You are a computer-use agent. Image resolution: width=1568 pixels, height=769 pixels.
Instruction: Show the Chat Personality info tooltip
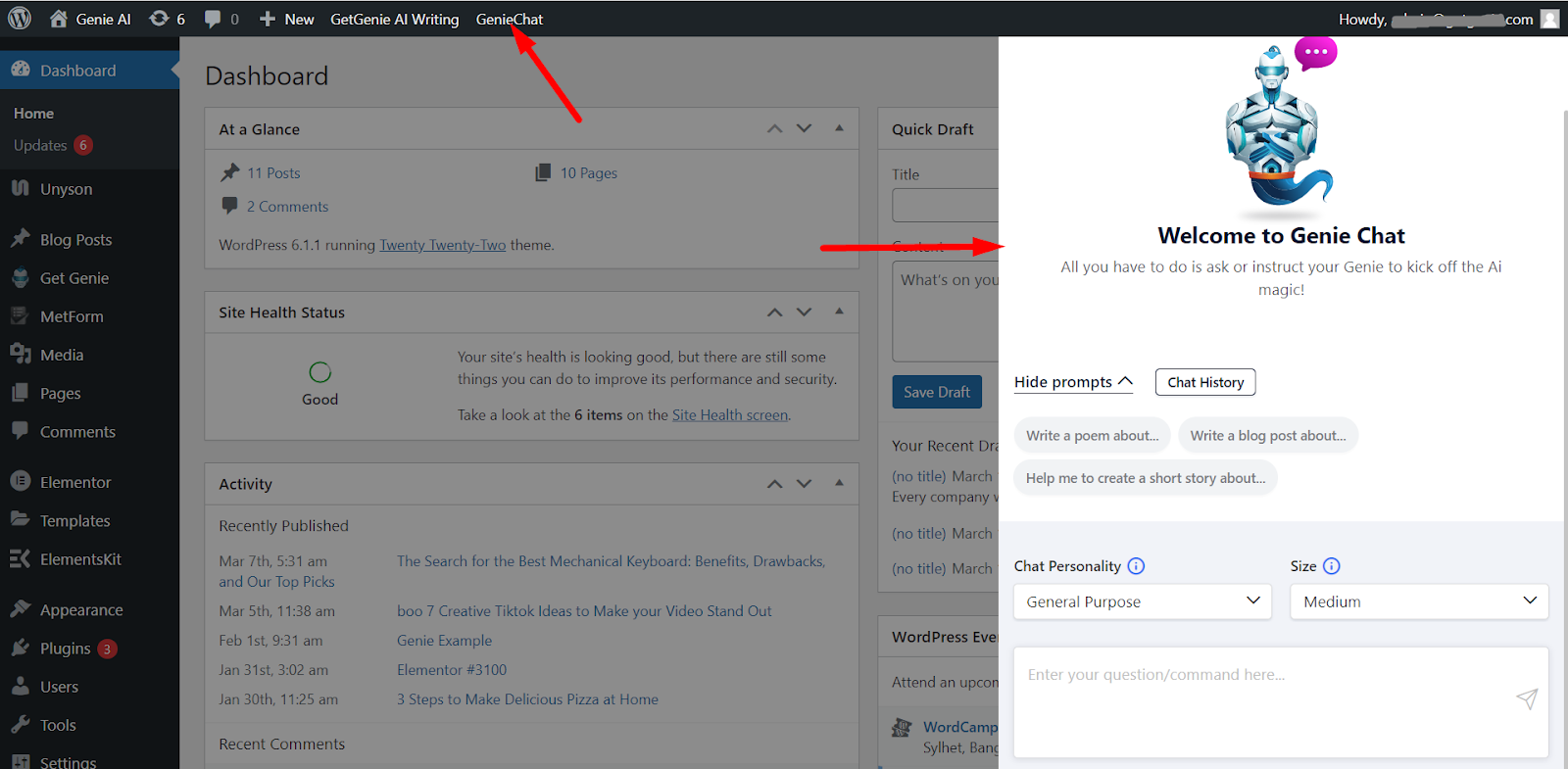pyautogui.click(x=1136, y=566)
